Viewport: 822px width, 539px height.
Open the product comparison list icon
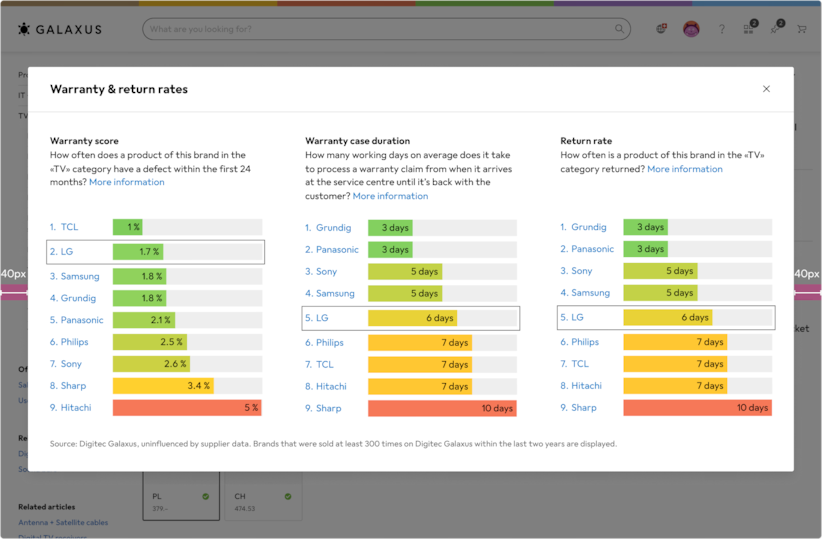coord(749,29)
